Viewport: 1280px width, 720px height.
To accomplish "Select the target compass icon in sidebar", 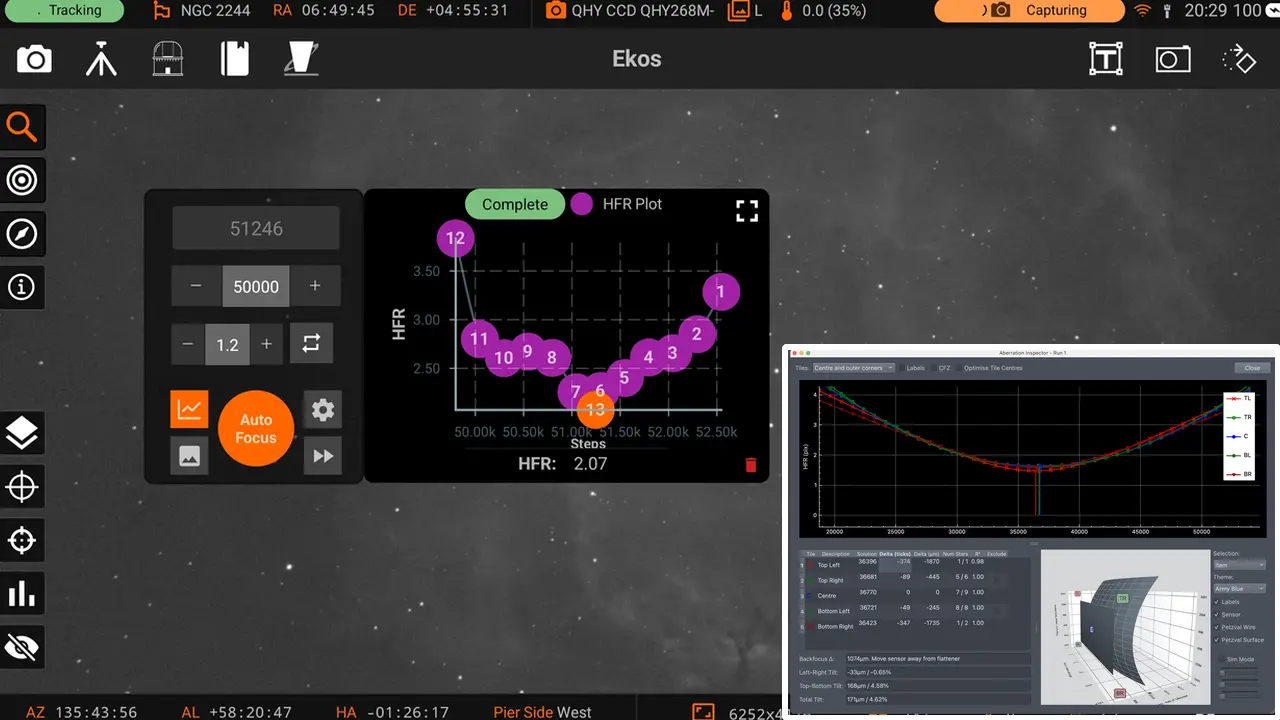I will pyautogui.click(x=22, y=234).
